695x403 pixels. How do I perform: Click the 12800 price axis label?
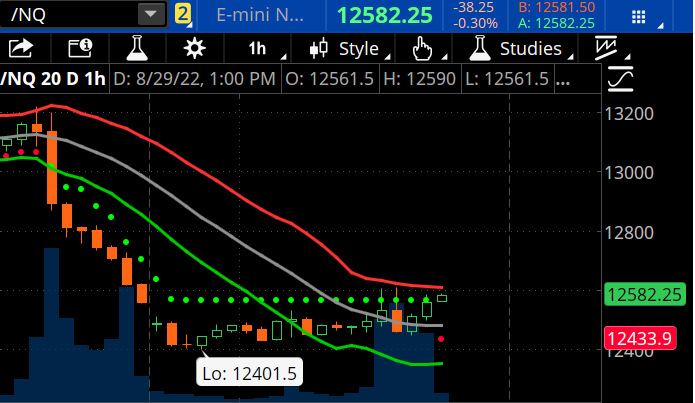pyautogui.click(x=629, y=232)
